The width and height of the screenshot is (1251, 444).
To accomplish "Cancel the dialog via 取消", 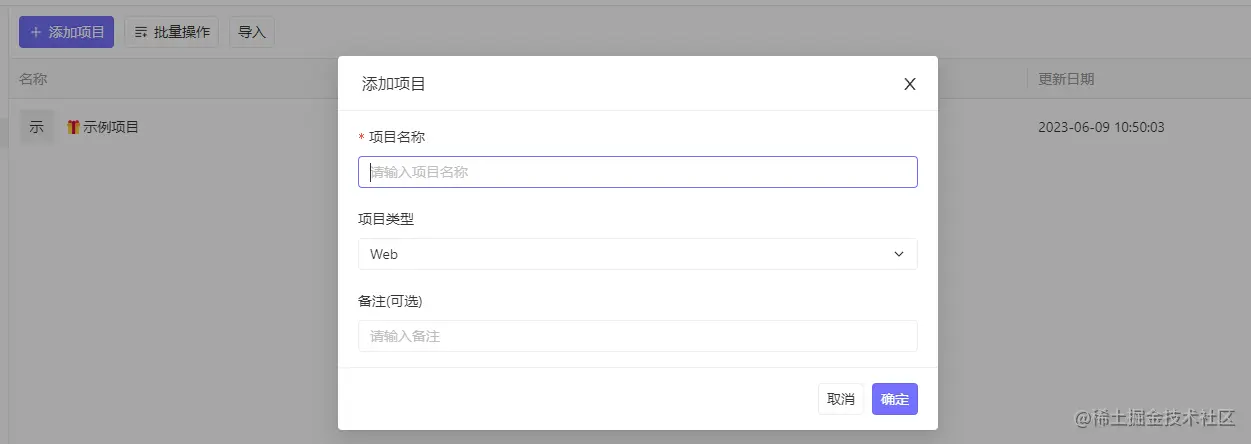I will [x=841, y=399].
